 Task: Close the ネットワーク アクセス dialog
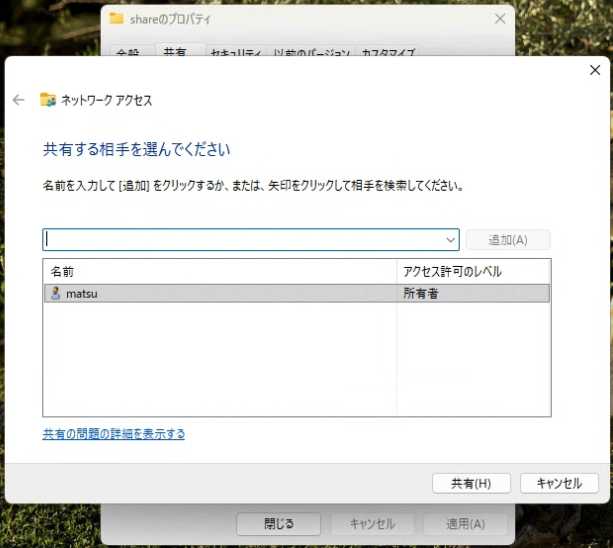pyautogui.click(x=594, y=70)
